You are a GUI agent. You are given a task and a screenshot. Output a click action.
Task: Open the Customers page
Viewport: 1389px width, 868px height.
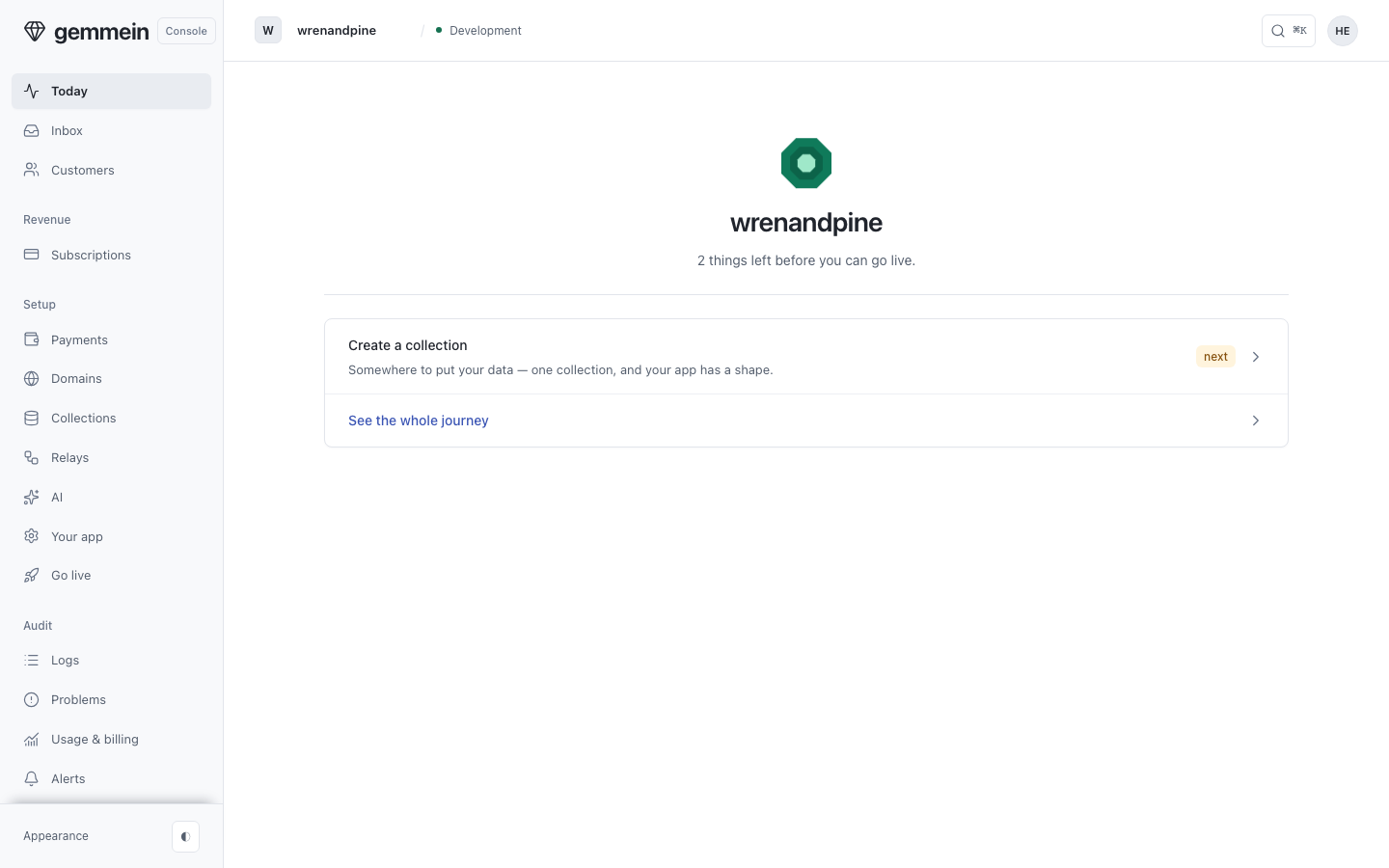(x=111, y=170)
